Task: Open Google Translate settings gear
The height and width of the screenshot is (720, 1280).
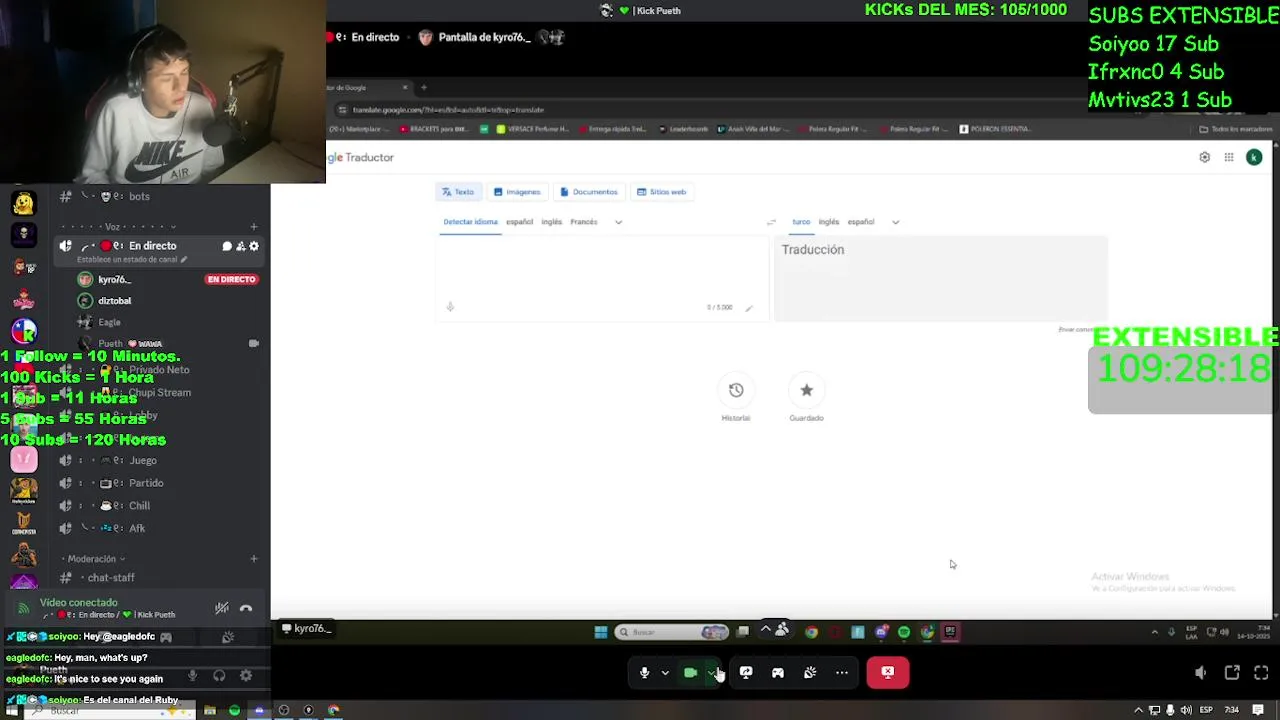Action: click(1204, 157)
